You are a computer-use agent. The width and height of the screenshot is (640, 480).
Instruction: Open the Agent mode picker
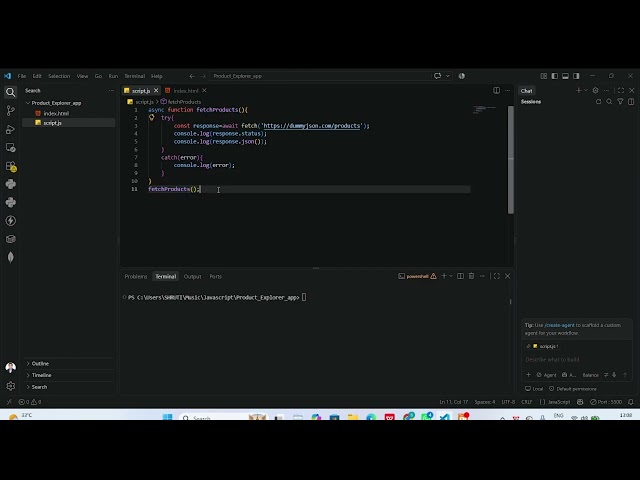[x=546, y=375]
